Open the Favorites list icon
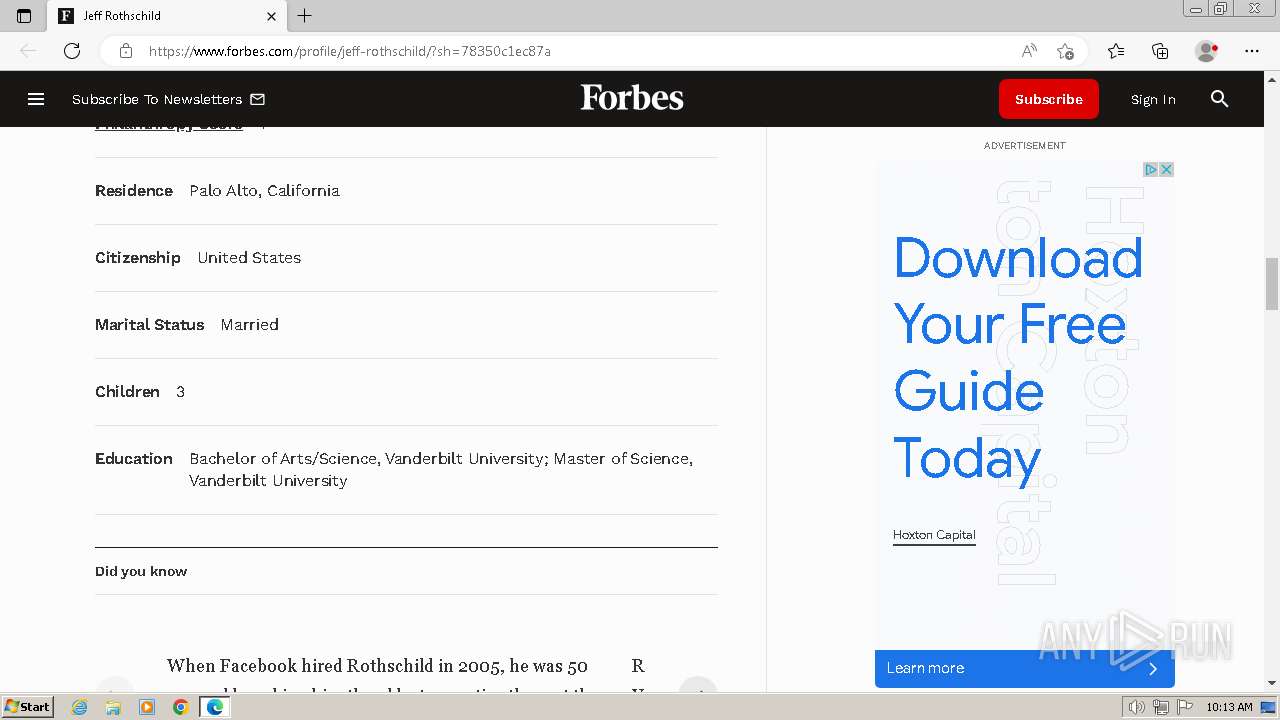The height and width of the screenshot is (720, 1280). 1116,51
